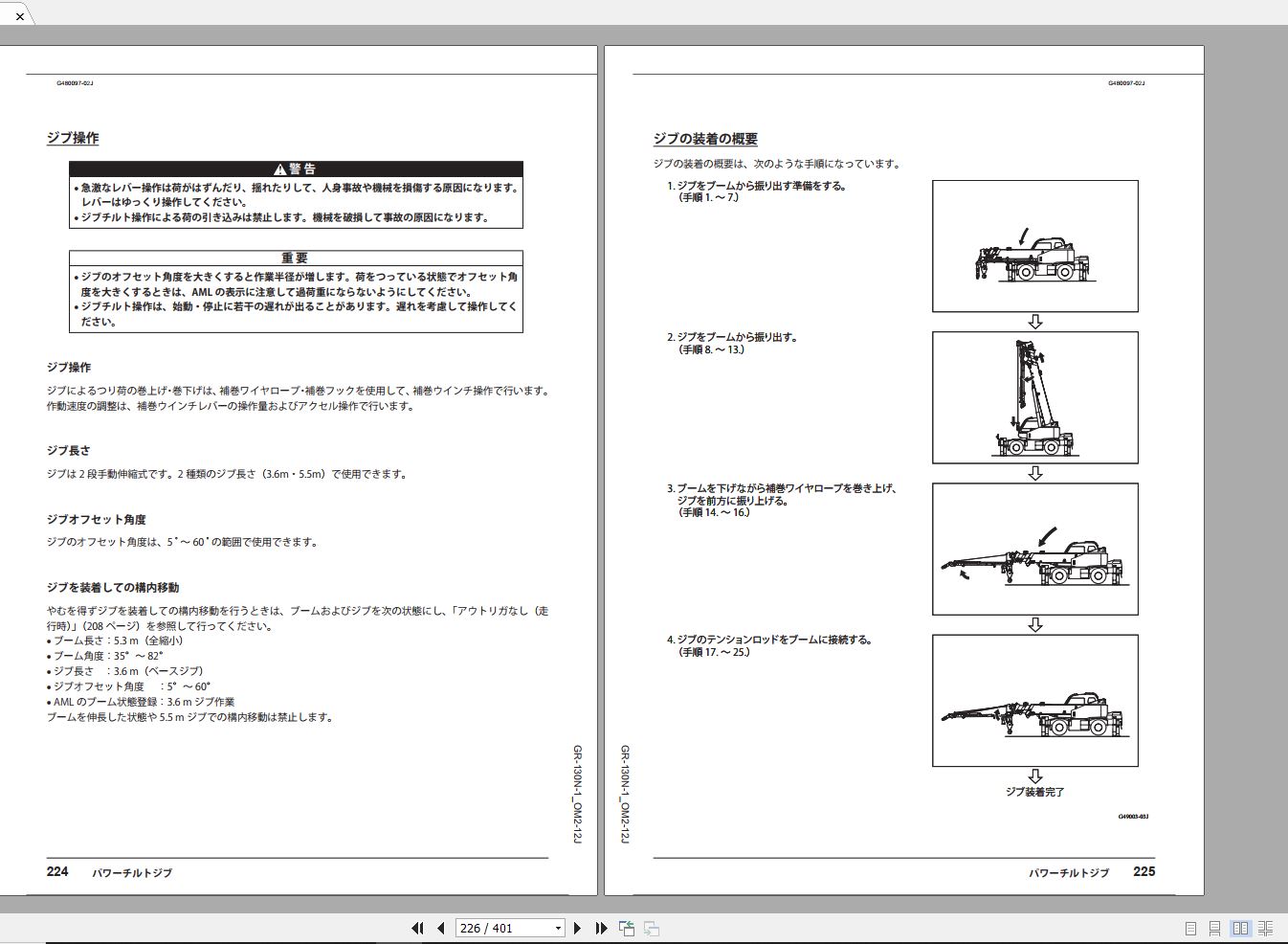
Task: Click the go to previous view icon
Action: click(627, 928)
